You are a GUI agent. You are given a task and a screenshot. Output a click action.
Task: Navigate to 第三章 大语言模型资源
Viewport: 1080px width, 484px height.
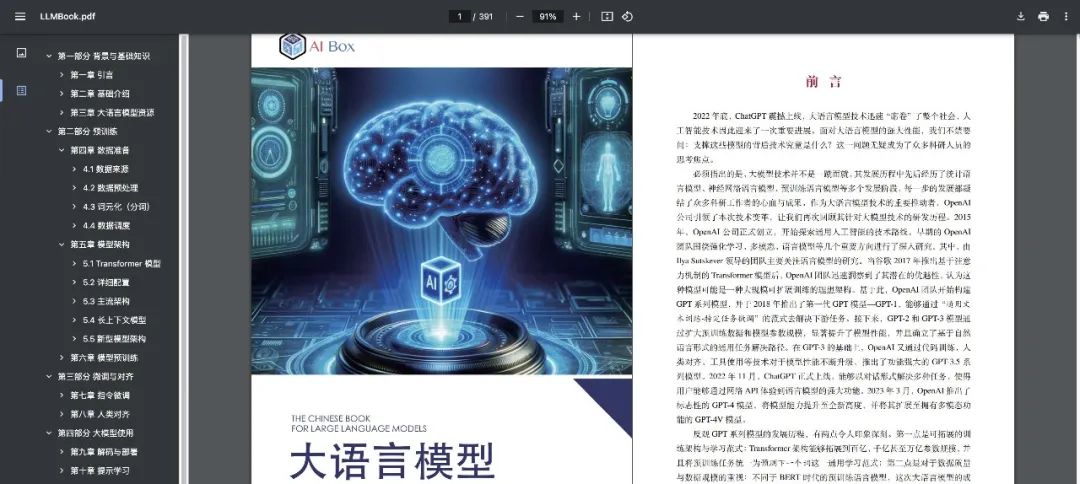point(112,112)
